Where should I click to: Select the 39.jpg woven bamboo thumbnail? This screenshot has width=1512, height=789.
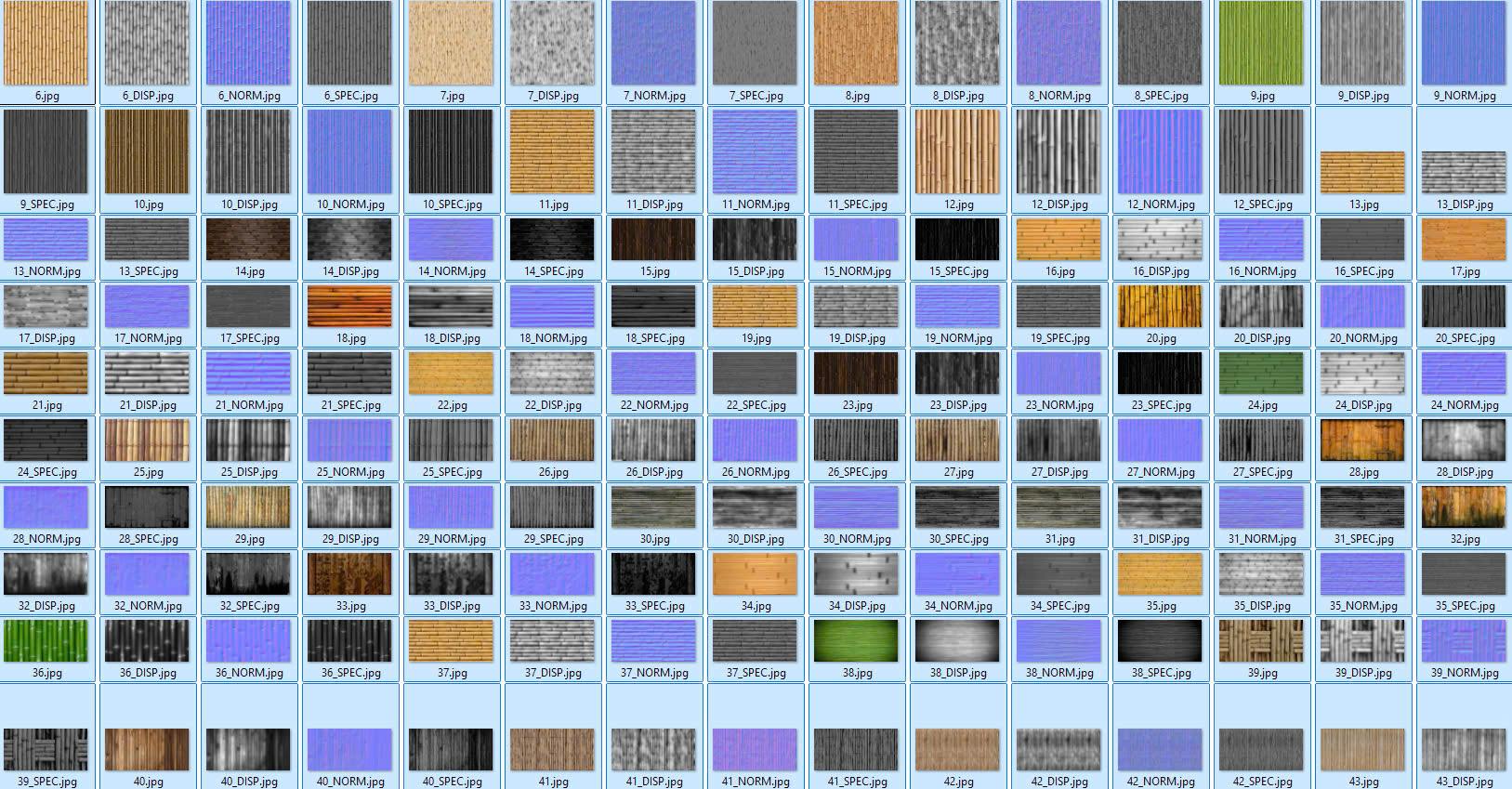(x=1261, y=641)
